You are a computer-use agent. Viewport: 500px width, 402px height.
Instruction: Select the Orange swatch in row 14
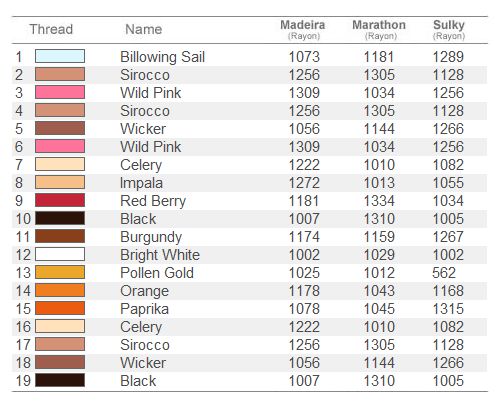click(x=60, y=290)
